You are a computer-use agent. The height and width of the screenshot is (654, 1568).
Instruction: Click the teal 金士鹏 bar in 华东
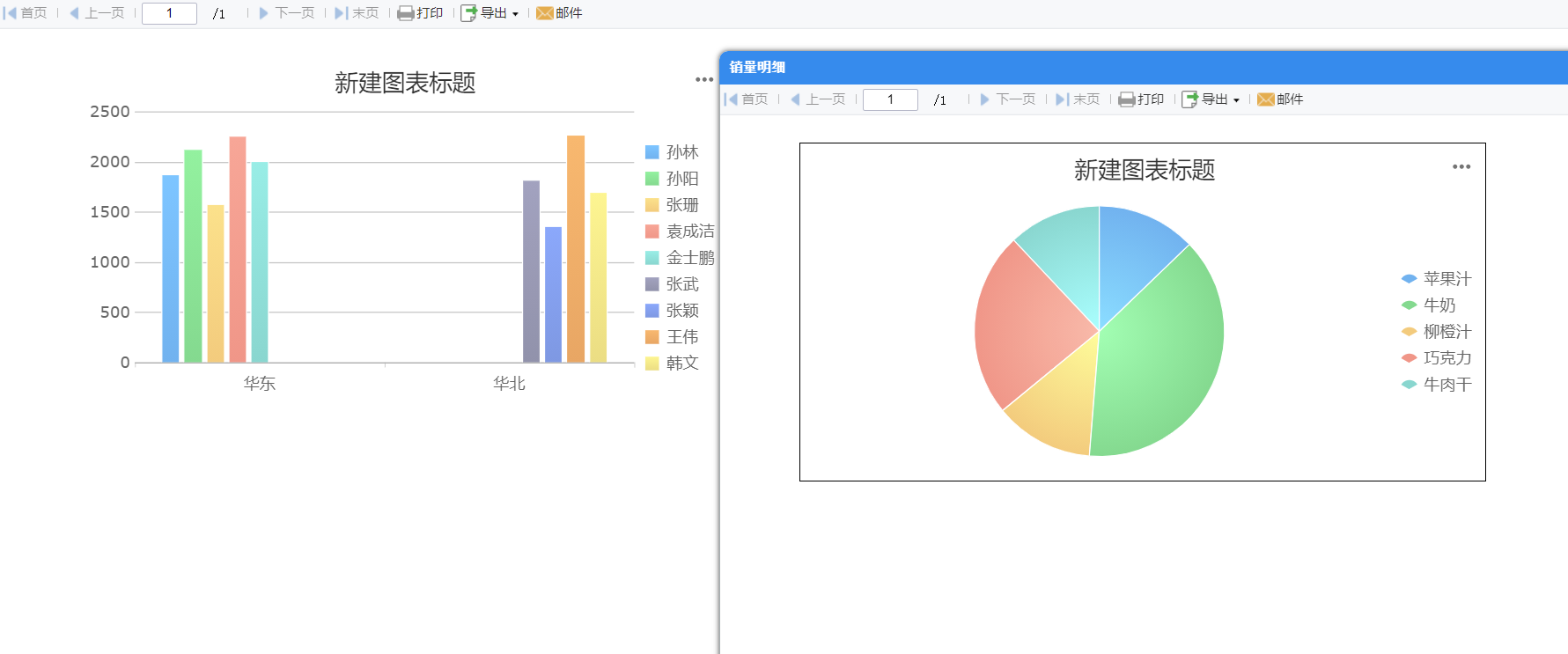tap(260, 261)
